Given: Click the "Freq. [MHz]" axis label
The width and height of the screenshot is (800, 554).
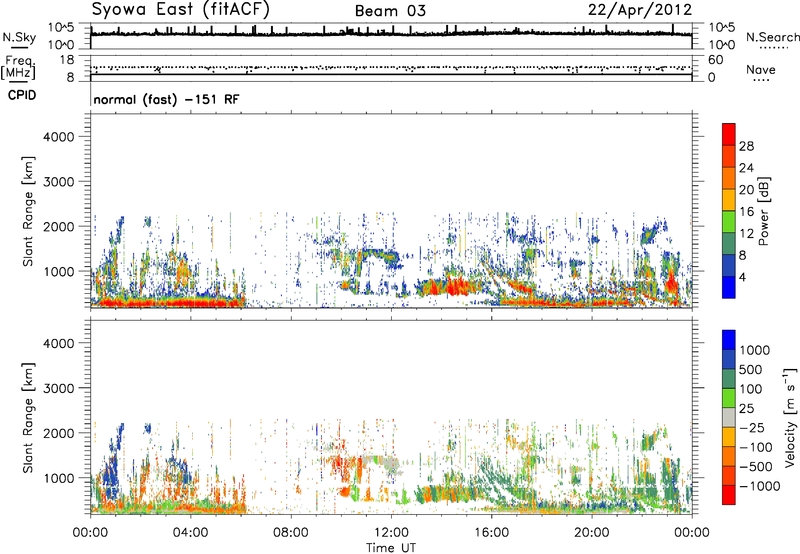Looking at the screenshot, I should 18,67.
